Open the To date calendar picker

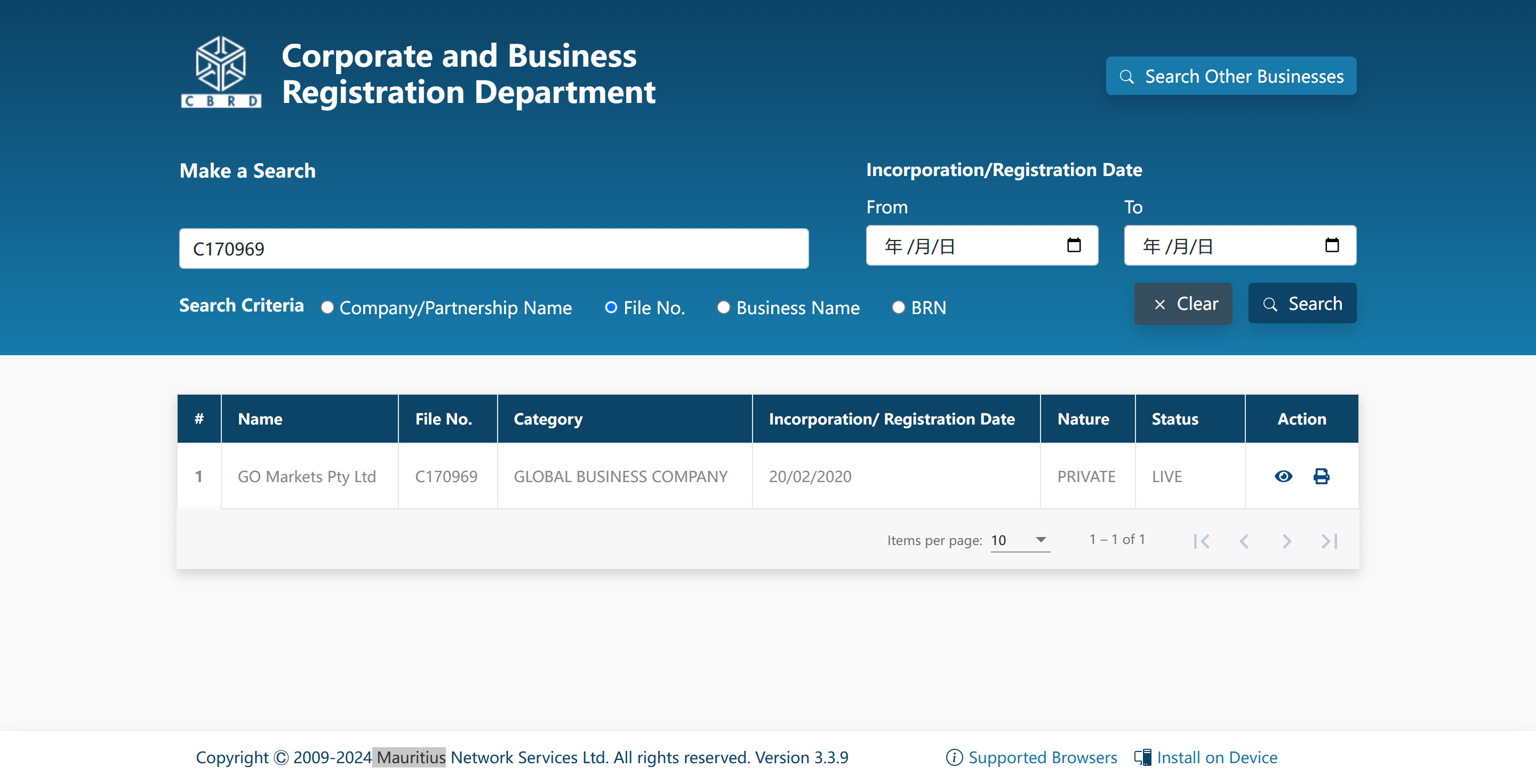(x=1332, y=245)
